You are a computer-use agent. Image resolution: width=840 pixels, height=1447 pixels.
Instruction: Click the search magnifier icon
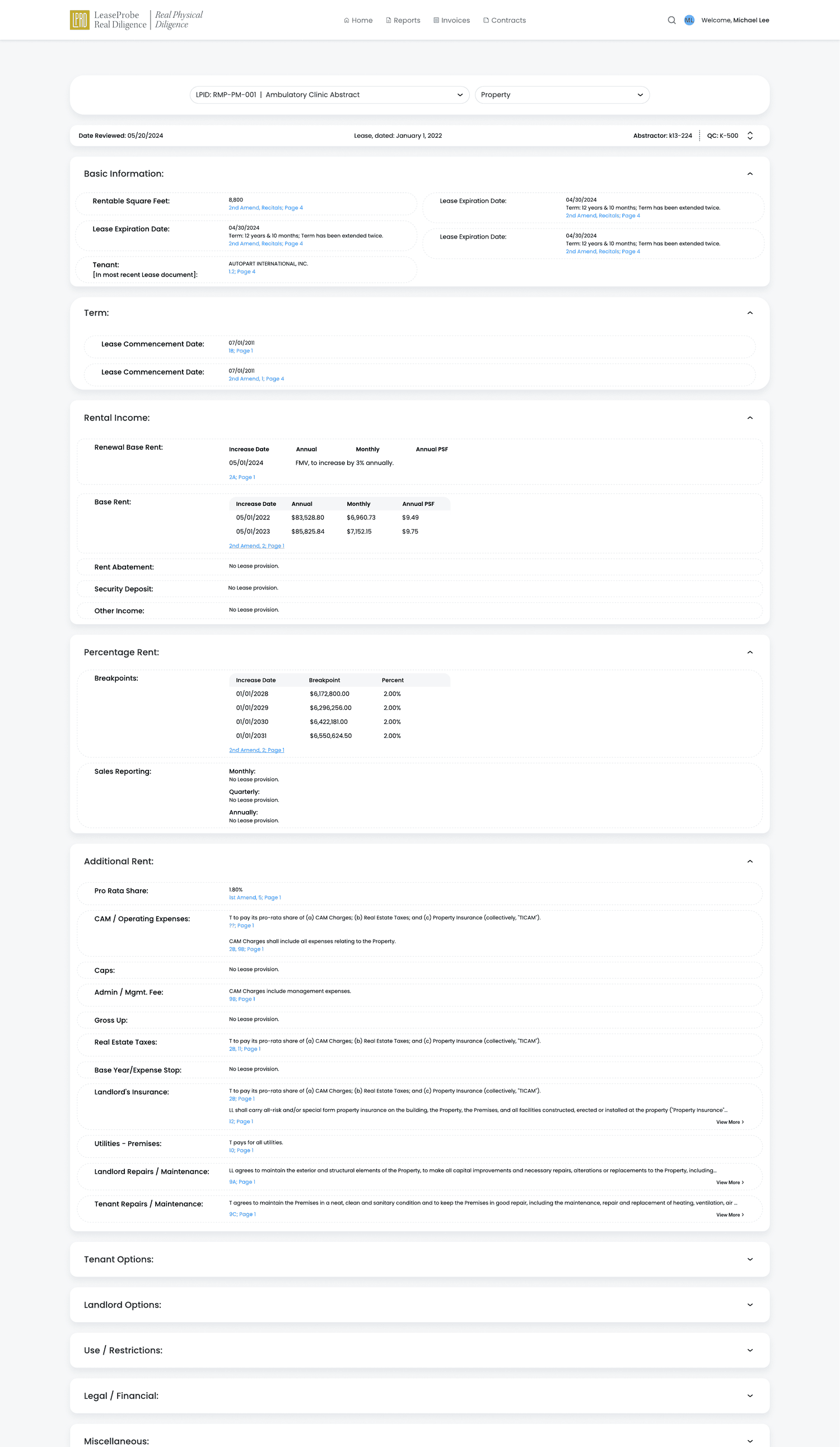pyautogui.click(x=671, y=20)
